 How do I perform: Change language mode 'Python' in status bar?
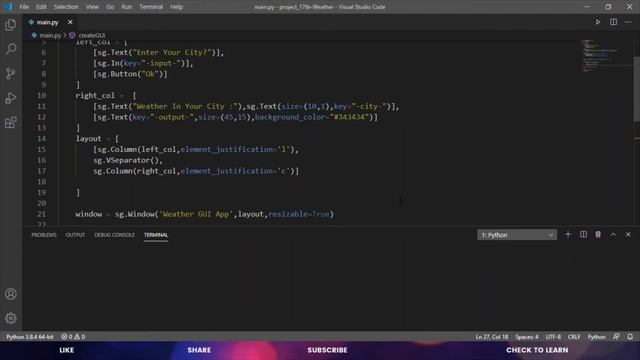coord(597,337)
